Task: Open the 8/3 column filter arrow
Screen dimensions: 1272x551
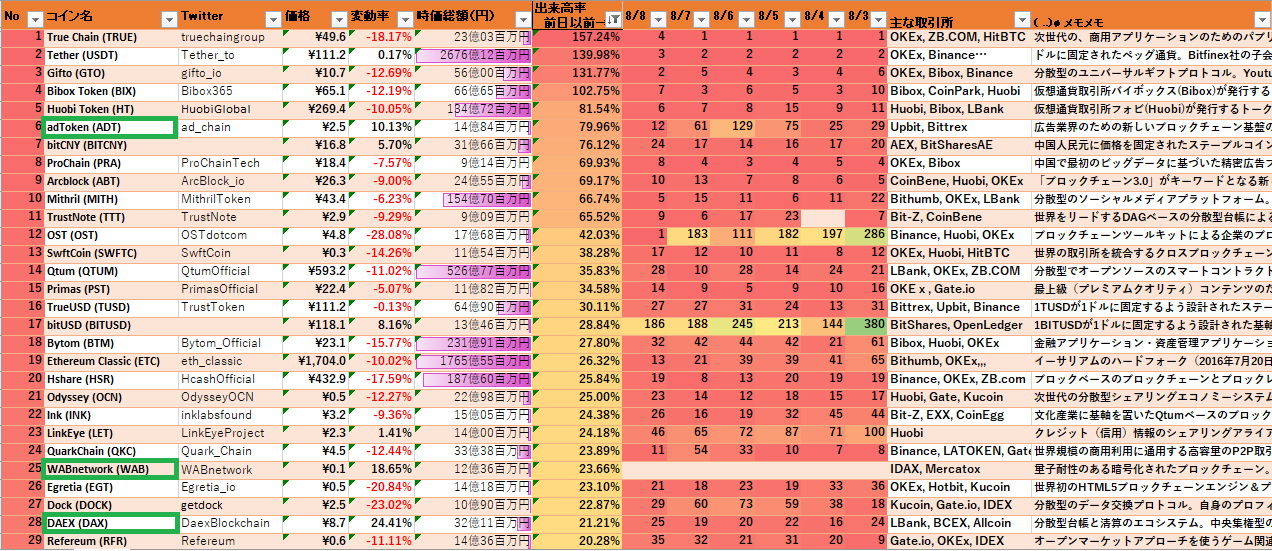Action: click(878, 19)
